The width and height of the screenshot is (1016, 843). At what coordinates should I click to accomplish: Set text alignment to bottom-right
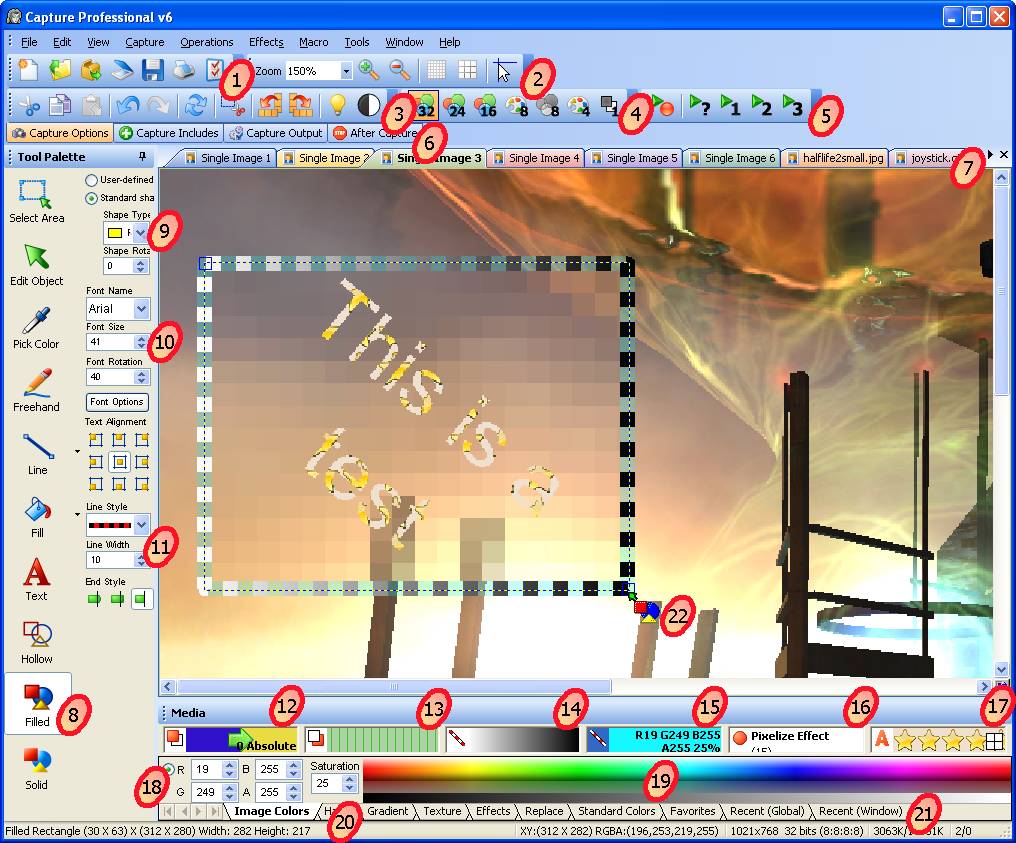click(143, 483)
